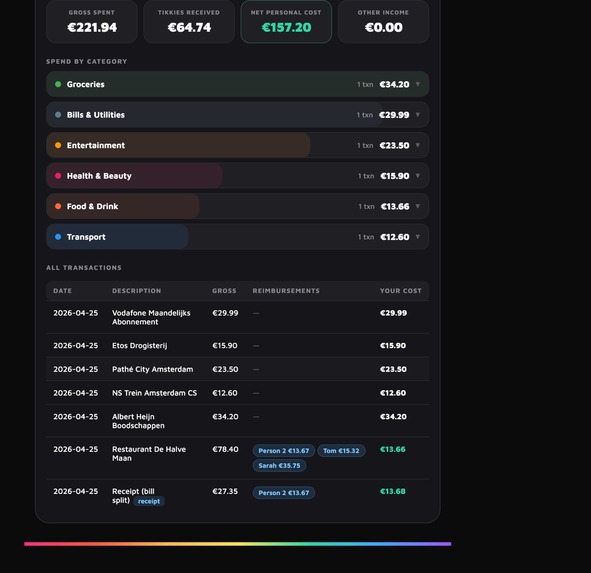Image resolution: width=591 pixels, height=573 pixels.
Task: Select the Vodafone Maandelijks Abonnement description
Action: click(x=151, y=317)
